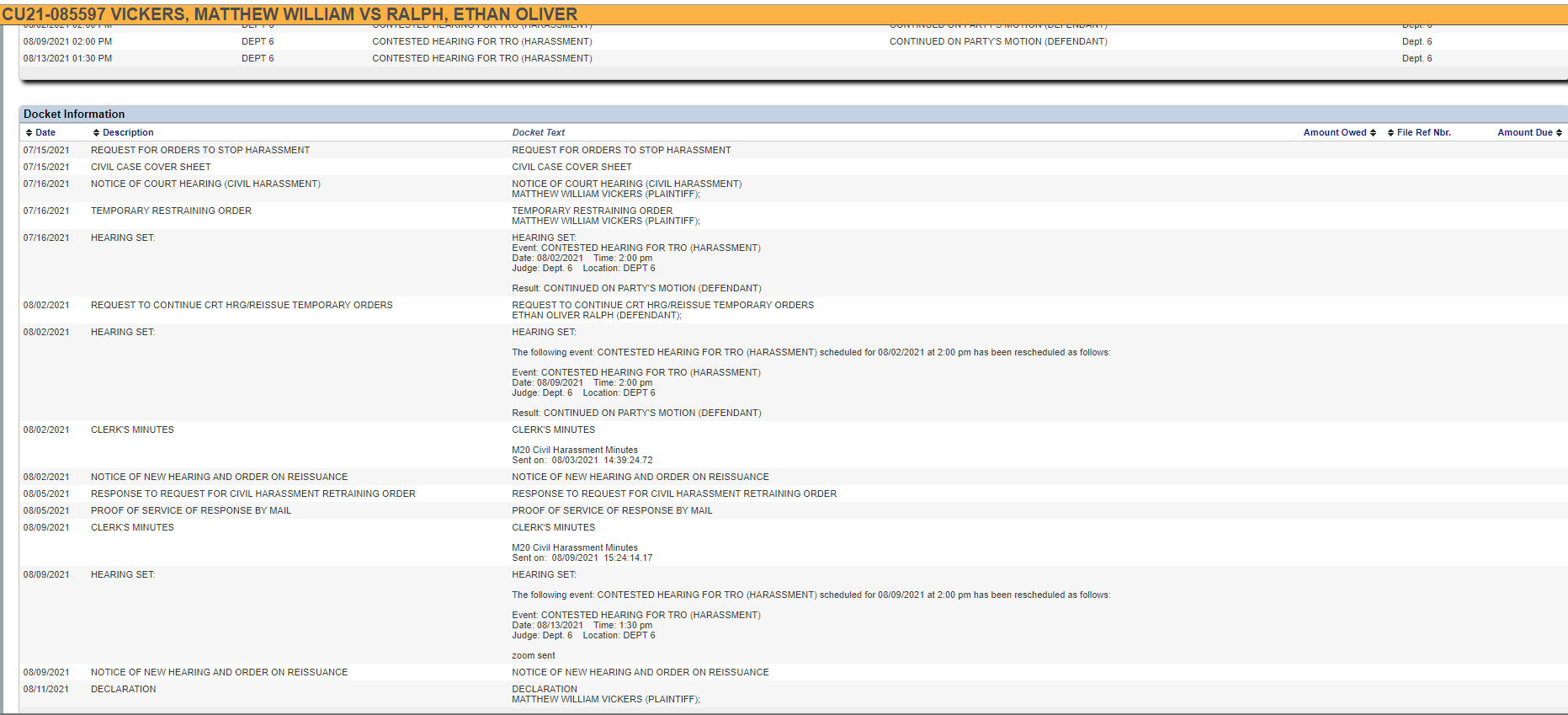The height and width of the screenshot is (715, 1568).
Task: Click the REQUEST TO CONTINUE CRT HRG/REISSUE description
Action: coord(242,305)
